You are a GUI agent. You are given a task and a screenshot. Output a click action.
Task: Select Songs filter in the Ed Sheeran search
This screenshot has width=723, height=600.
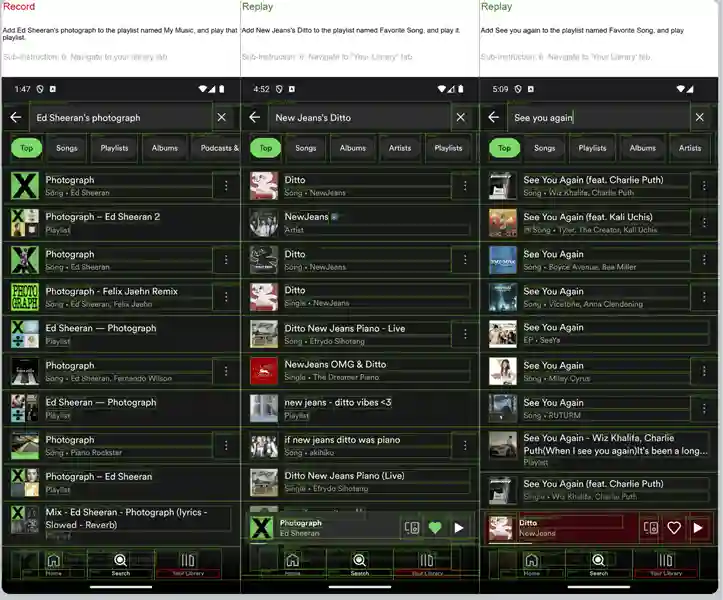tap(67, 148)
